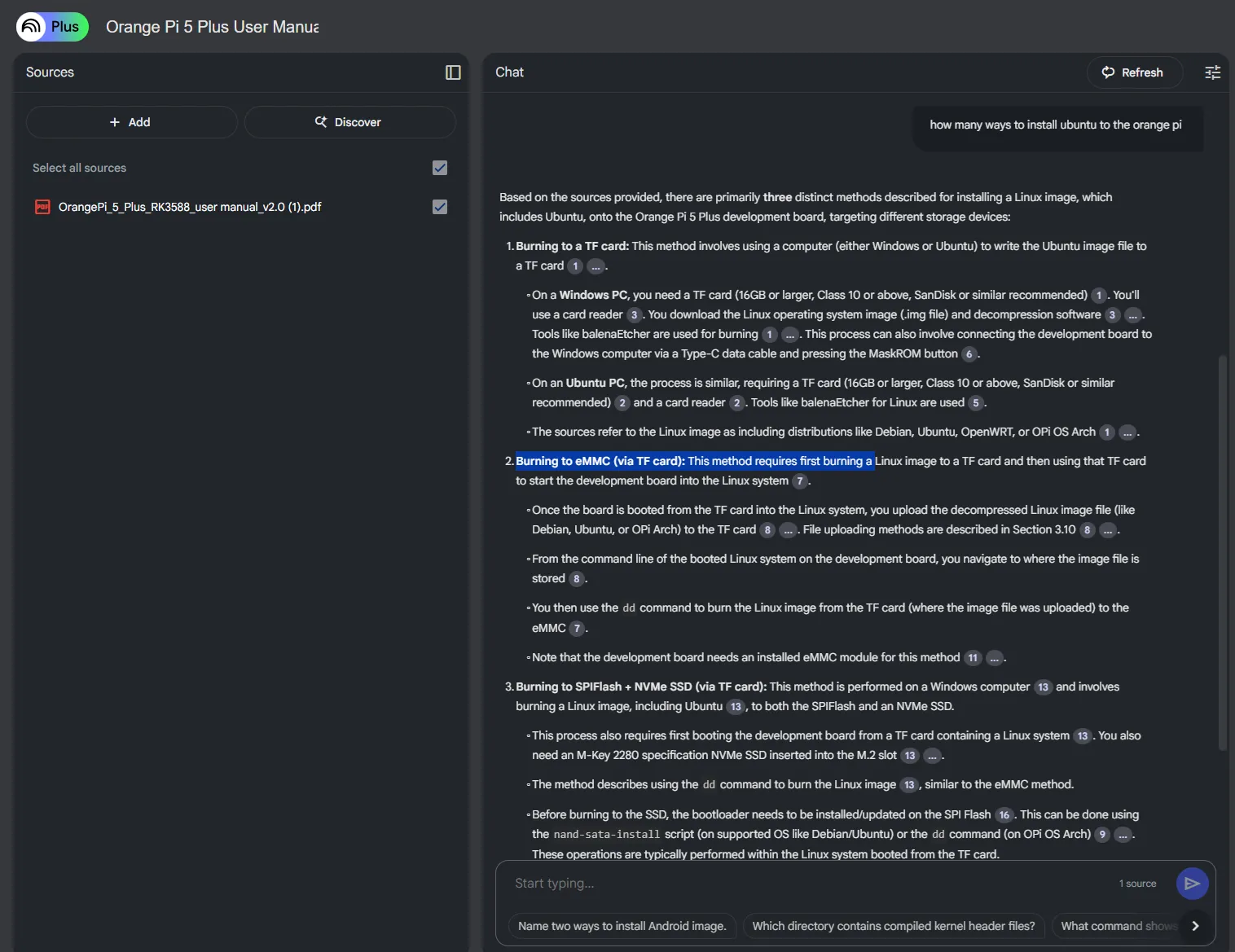Click the red PDF icon beside the manual
Image resolution: width=1235 pixels, height=952 pixels.
pyautogui.click(x=42, y=207)
